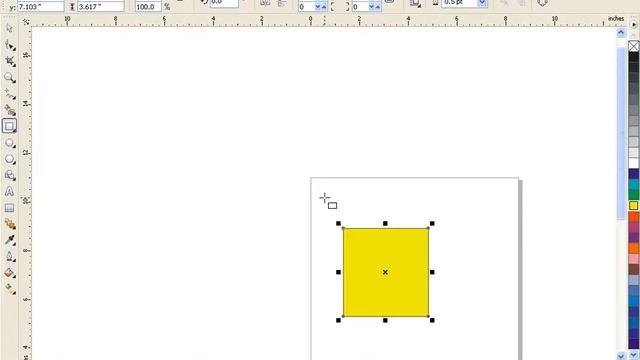
Task: Select the Text tool
Action: coord(9,191)
